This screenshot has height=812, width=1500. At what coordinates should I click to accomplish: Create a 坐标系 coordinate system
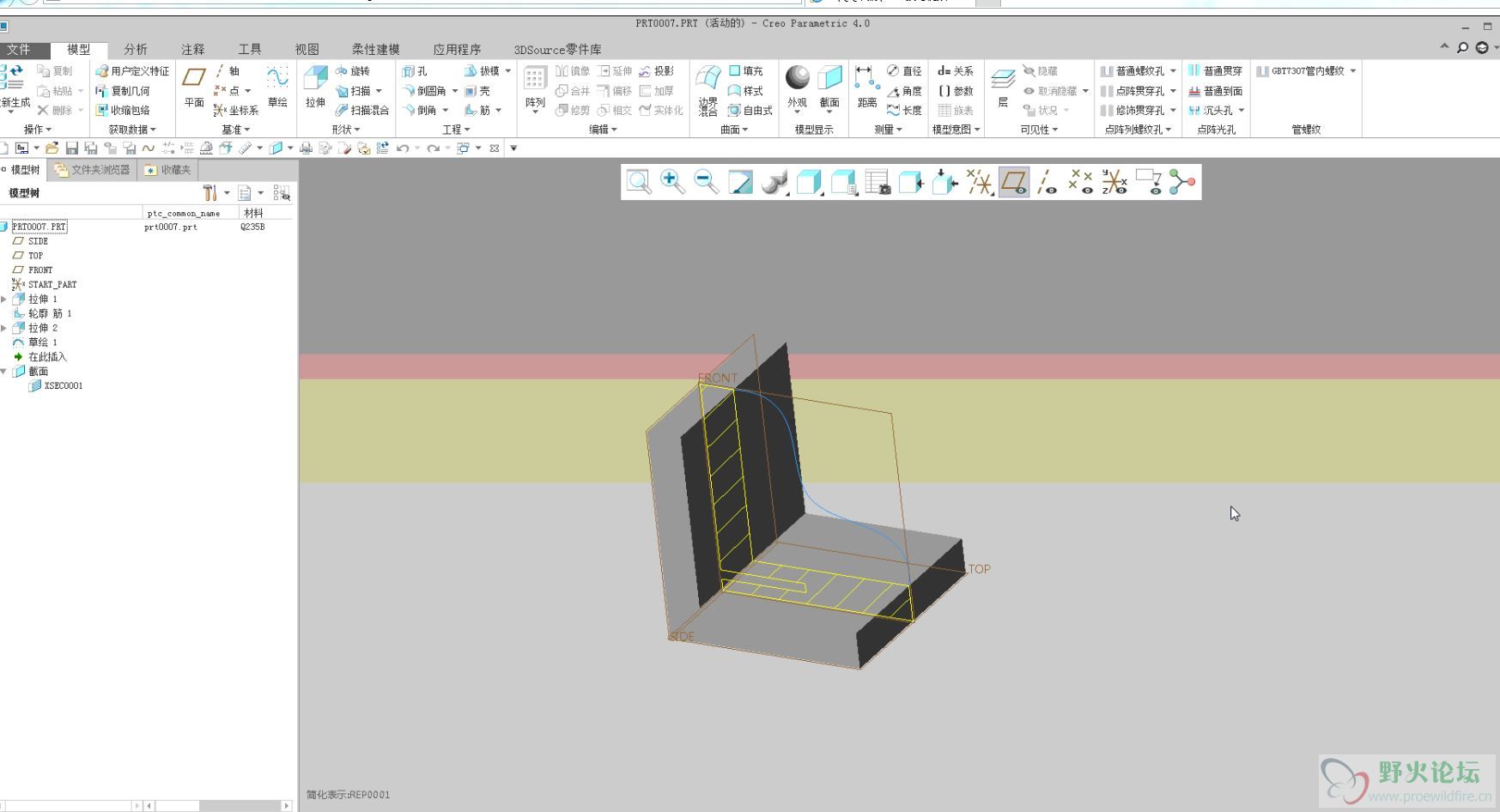(235, 111)
